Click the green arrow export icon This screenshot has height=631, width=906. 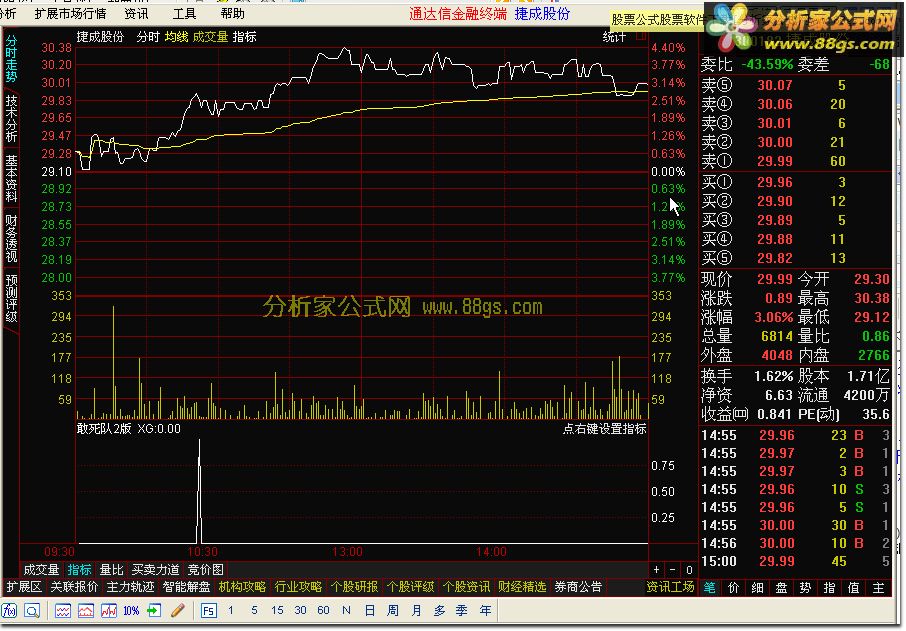pos(154,610)
